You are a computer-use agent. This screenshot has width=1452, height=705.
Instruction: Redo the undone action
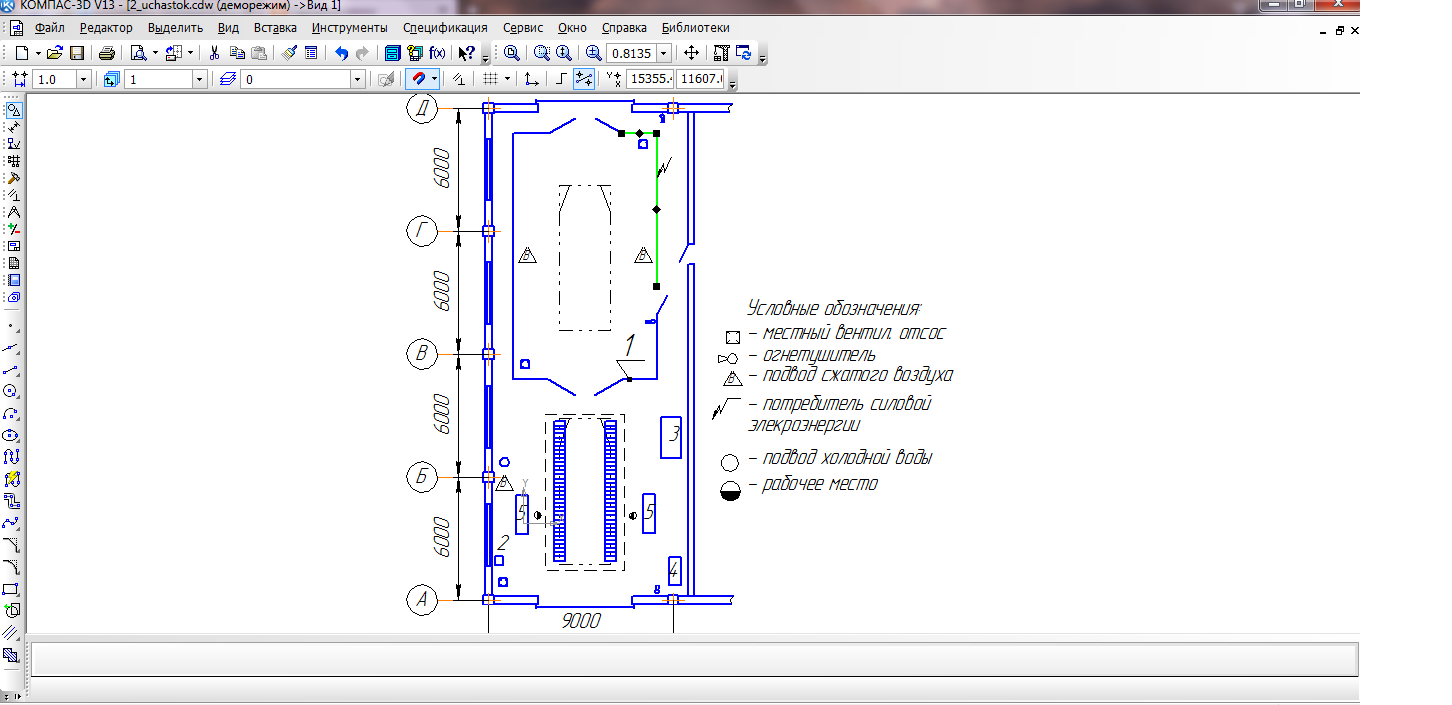(x=362, y=53)
